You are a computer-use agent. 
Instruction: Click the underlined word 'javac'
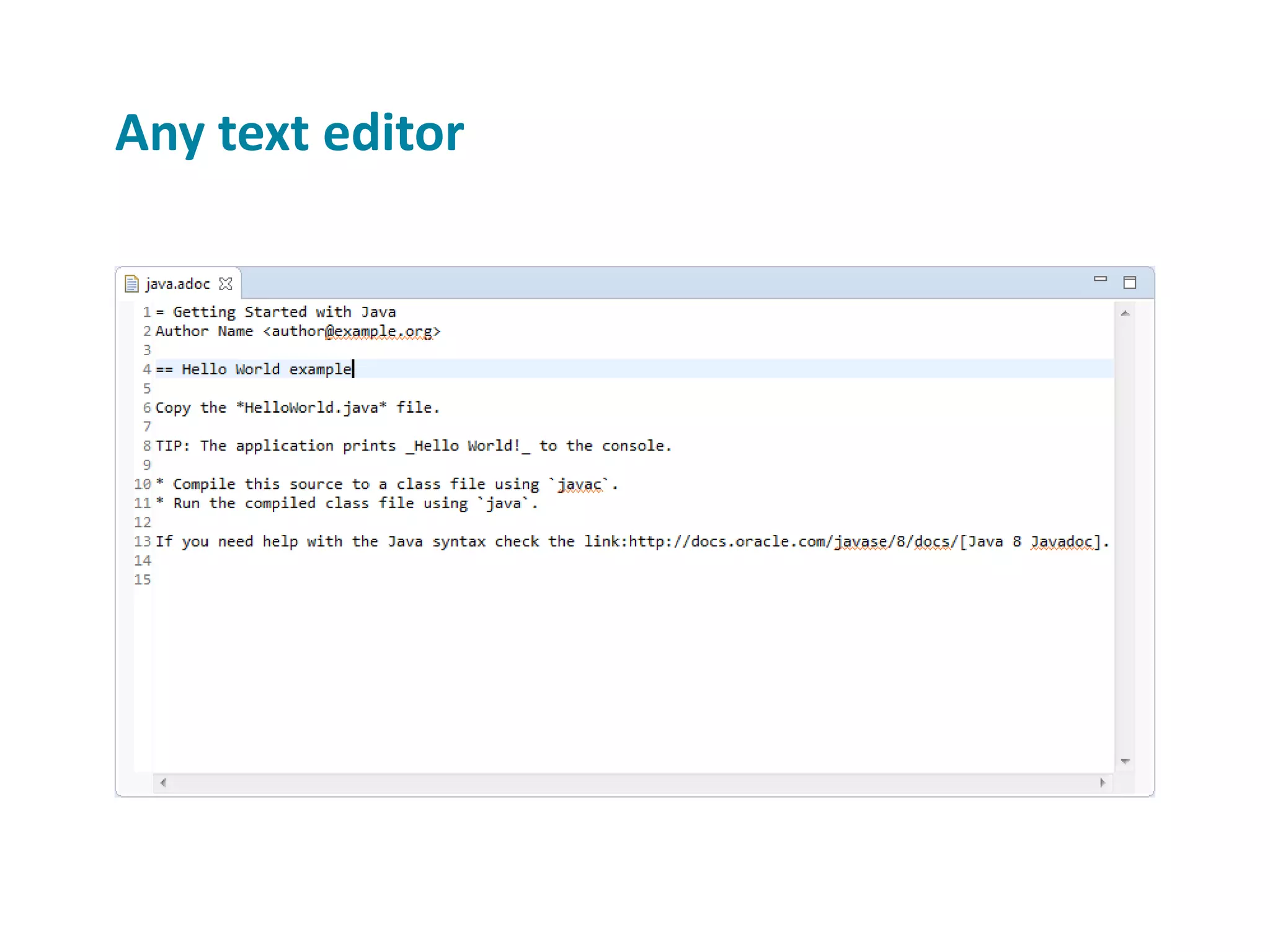pos(579,485)
